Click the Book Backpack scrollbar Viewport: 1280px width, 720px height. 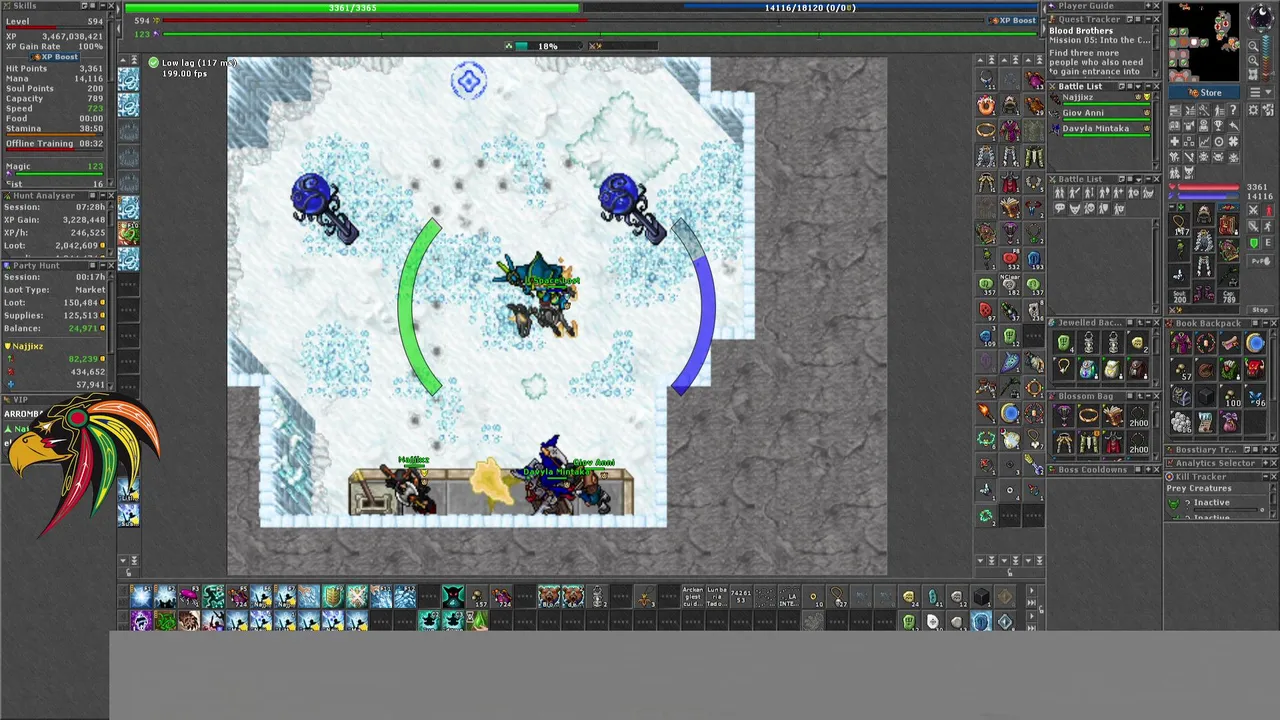(1273, 384)
